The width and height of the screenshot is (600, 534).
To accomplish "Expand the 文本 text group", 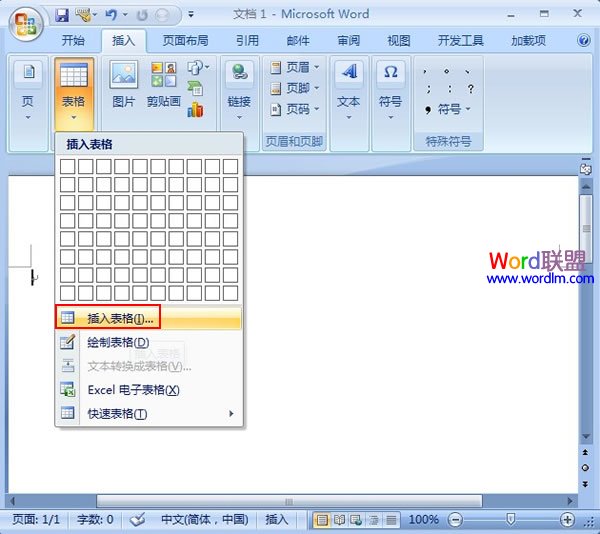I will tap(349, 92).
